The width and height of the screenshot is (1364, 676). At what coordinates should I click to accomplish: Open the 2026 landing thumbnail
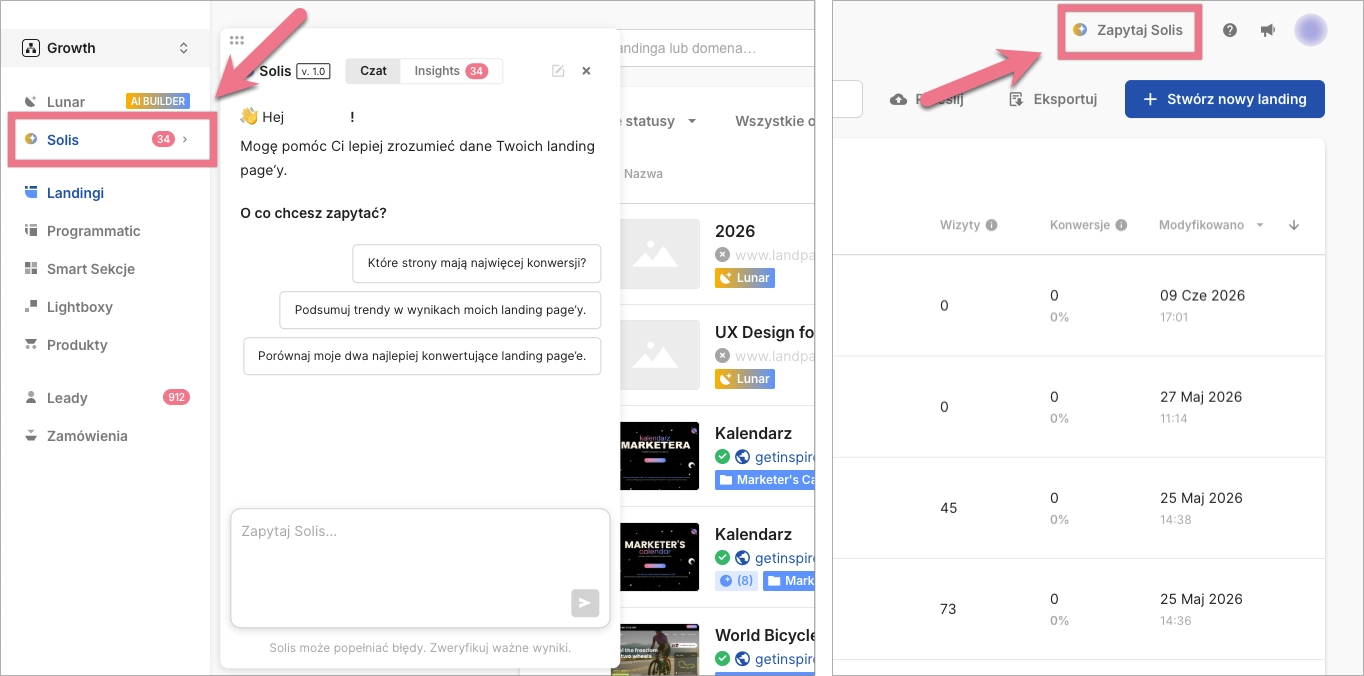click(x=660, y=254)
